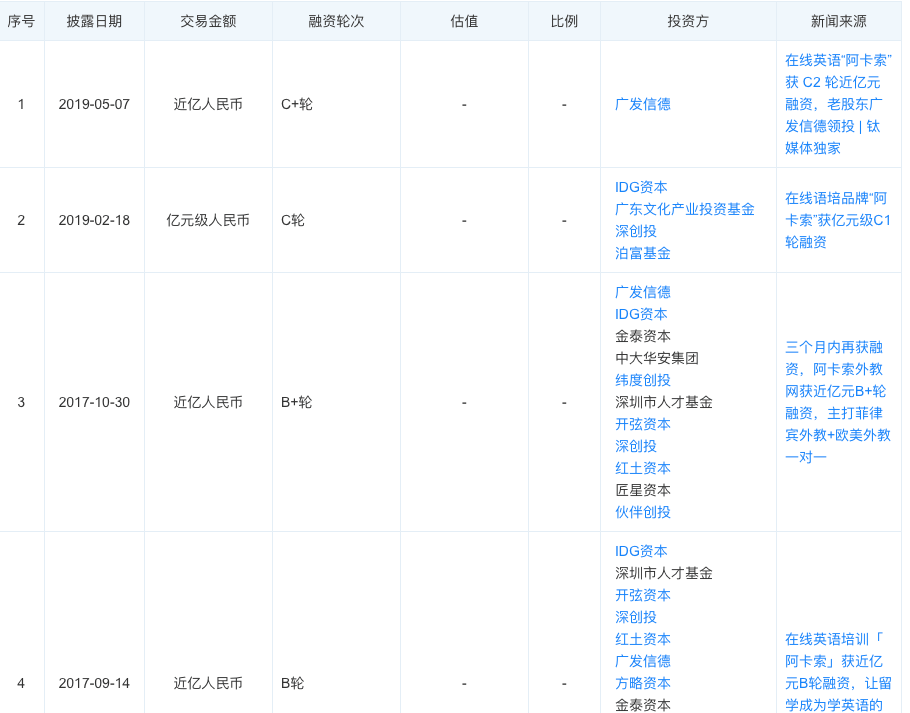The image size is (910, 713).
Task: Open 深创投 investor link in row 2
Action: 635,231
